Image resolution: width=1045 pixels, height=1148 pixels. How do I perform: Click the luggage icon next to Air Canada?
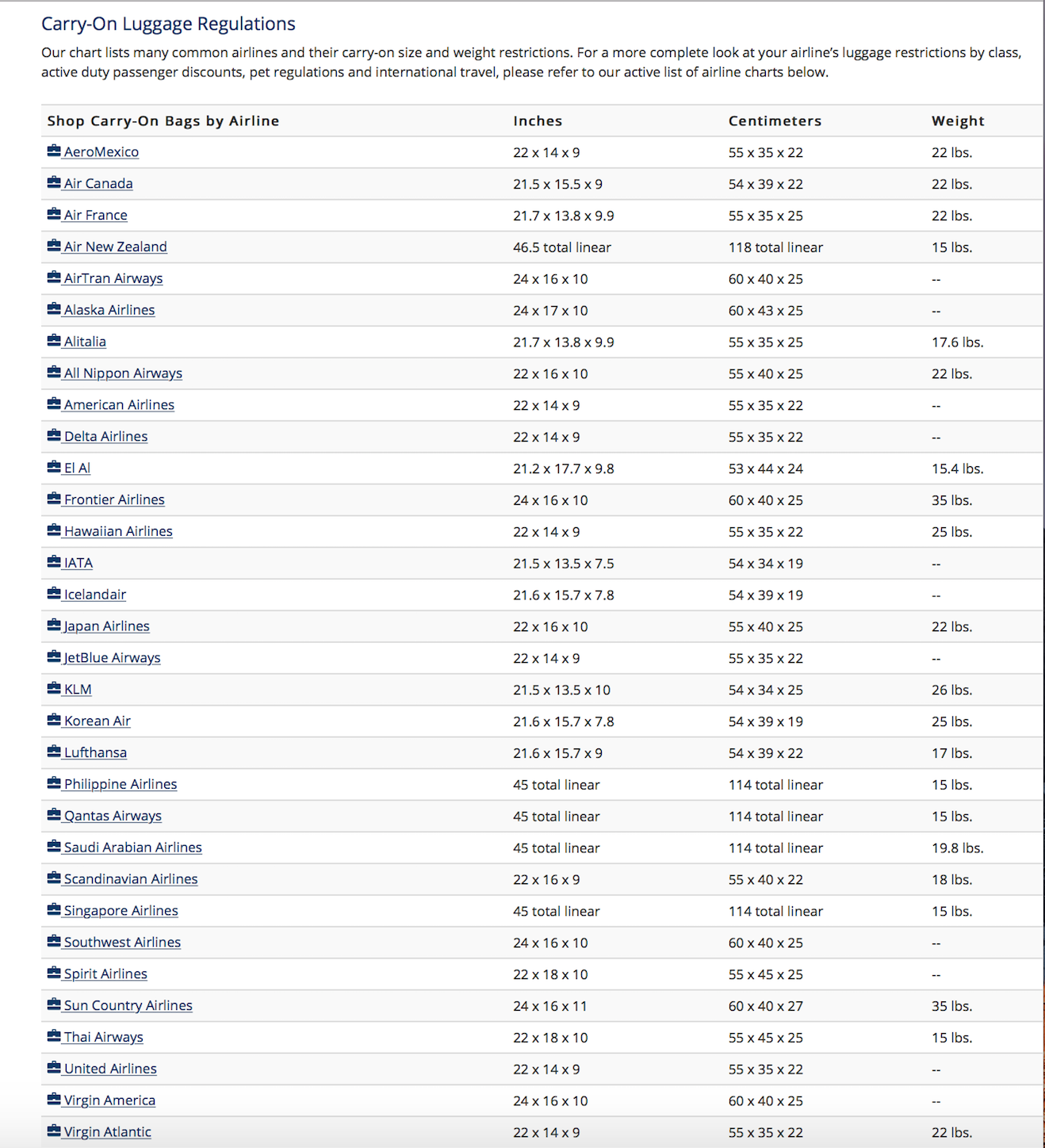click(54, 182)
